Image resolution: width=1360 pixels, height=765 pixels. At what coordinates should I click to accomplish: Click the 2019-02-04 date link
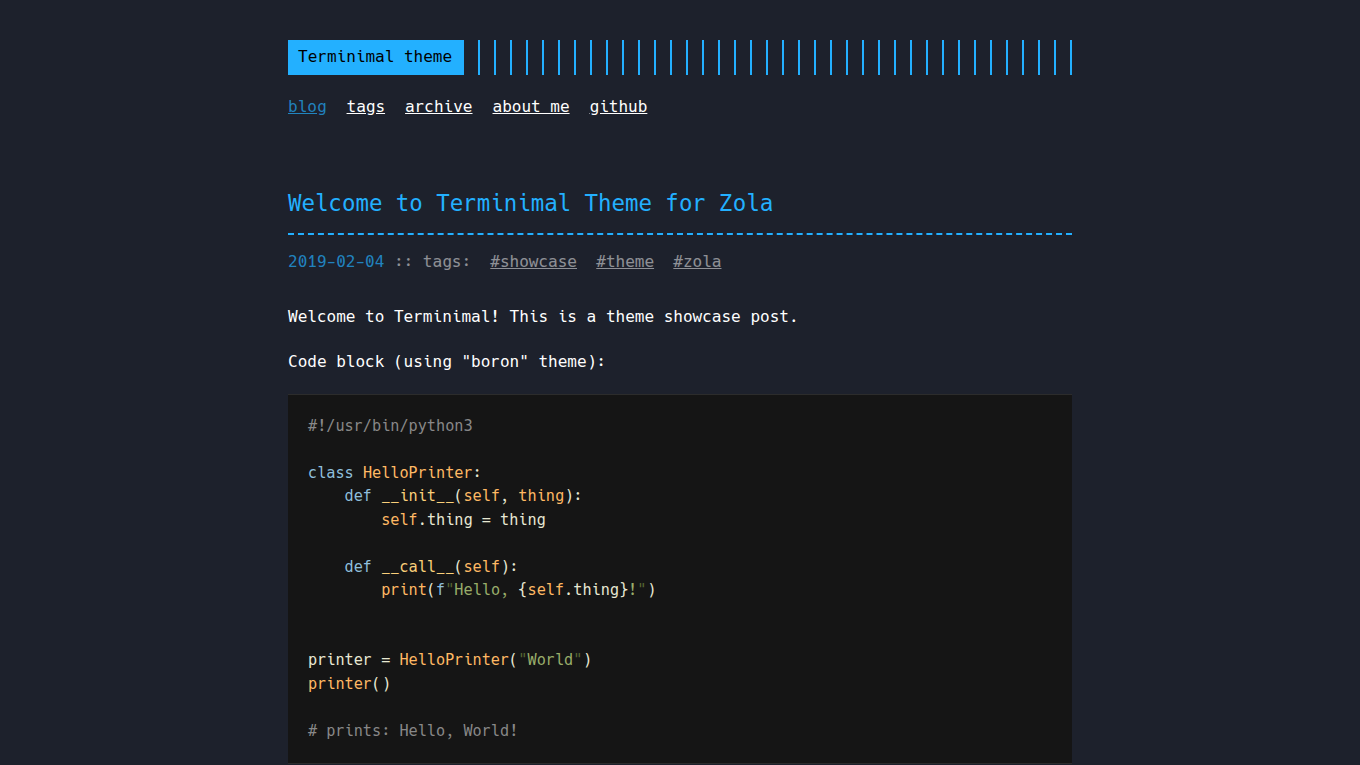tap(335, 261)
